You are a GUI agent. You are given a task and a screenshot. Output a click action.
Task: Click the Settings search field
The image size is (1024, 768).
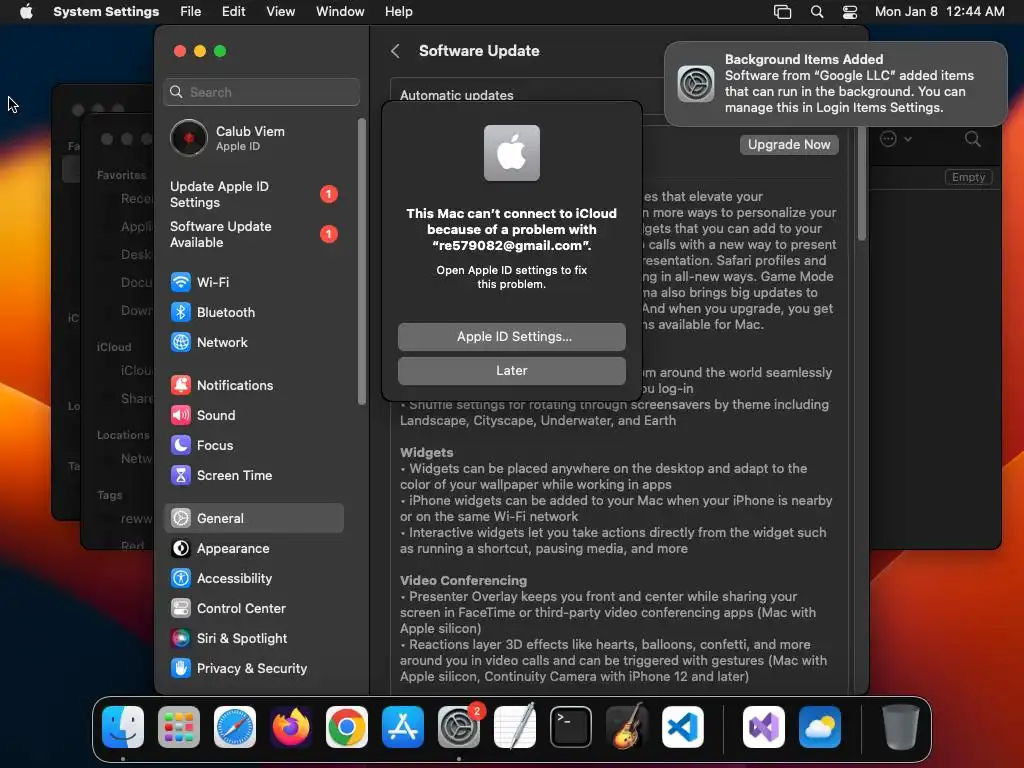tap(261, 92)
